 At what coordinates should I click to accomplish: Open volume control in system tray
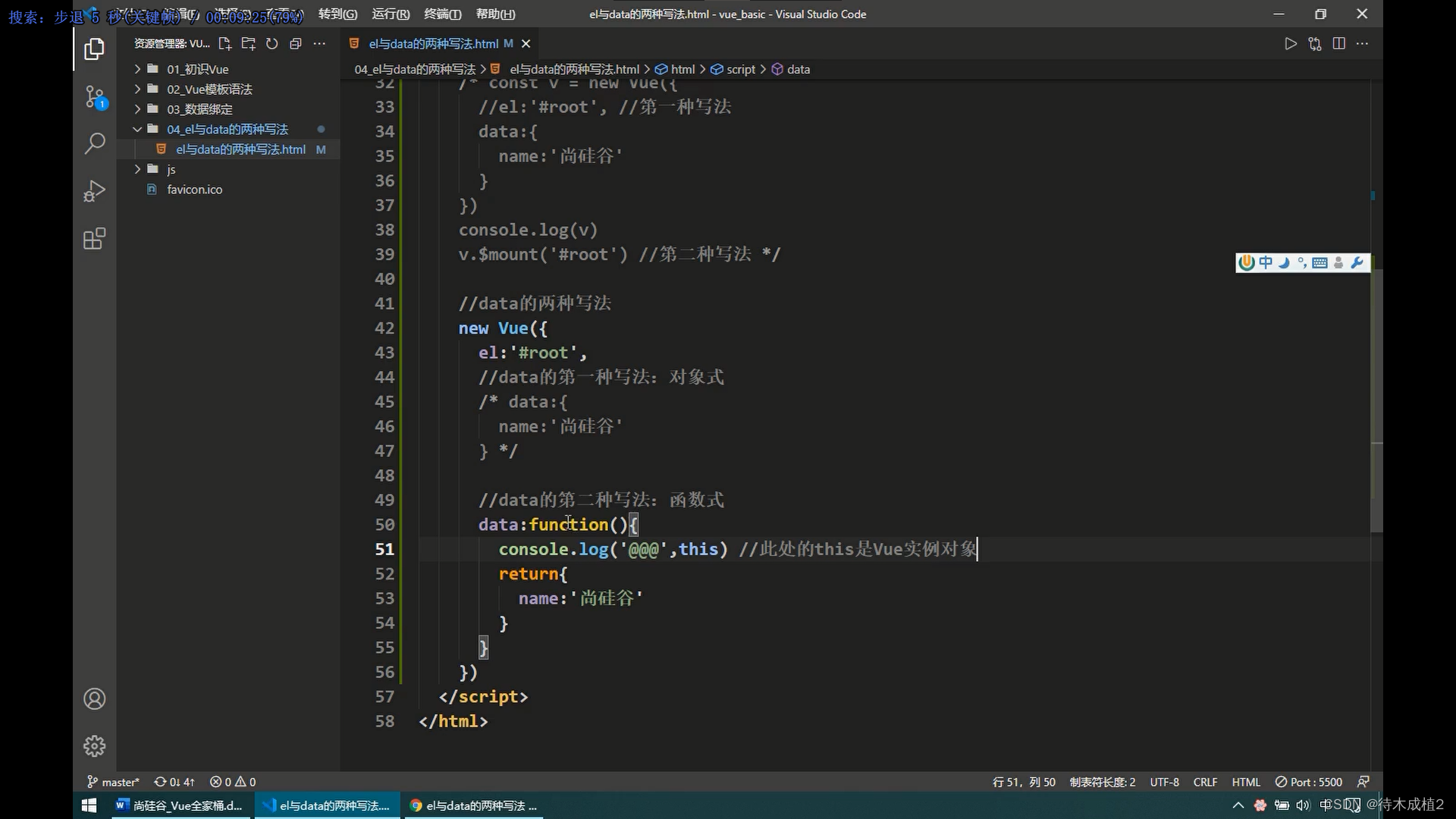coord(1303,805)
